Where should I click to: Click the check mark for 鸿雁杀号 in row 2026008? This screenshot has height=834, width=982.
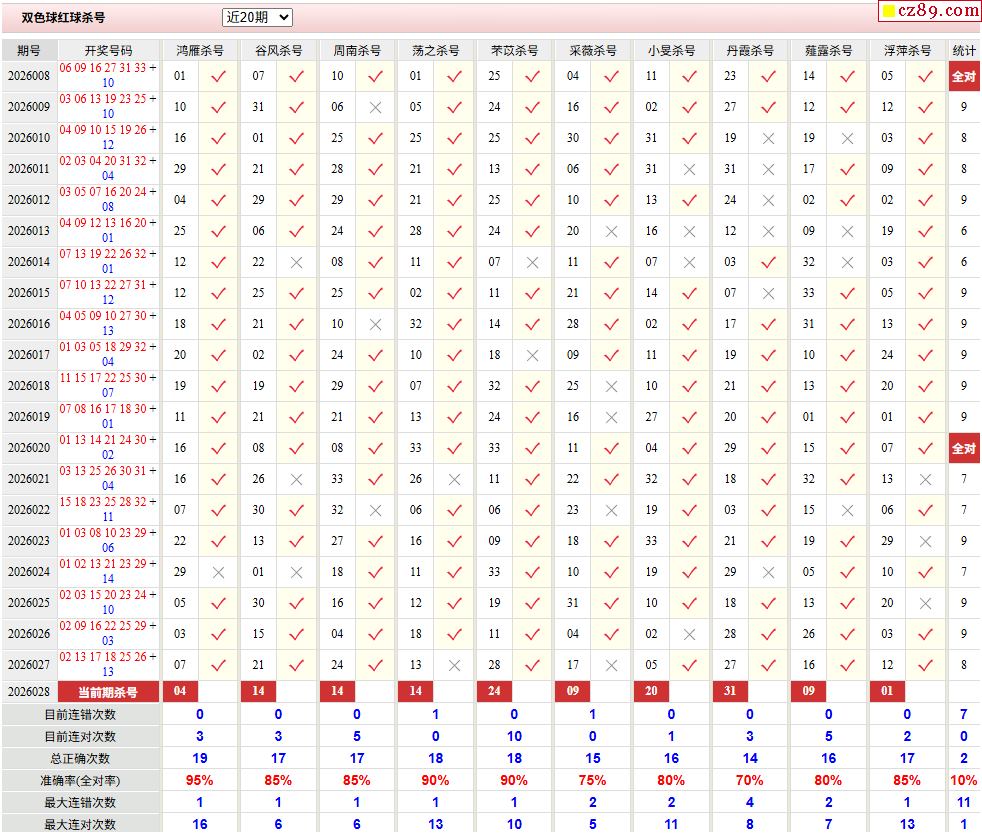(218, 76)
